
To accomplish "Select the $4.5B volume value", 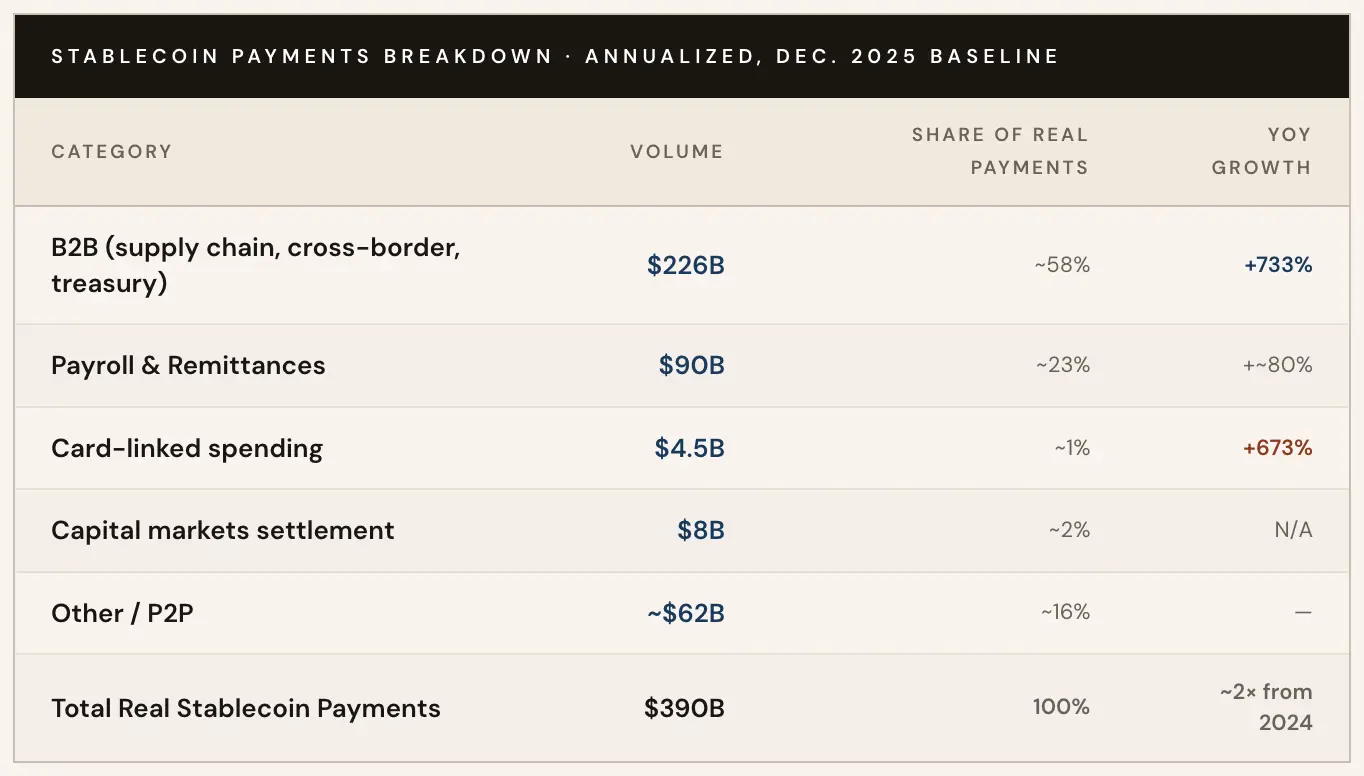I will [689, 448].
